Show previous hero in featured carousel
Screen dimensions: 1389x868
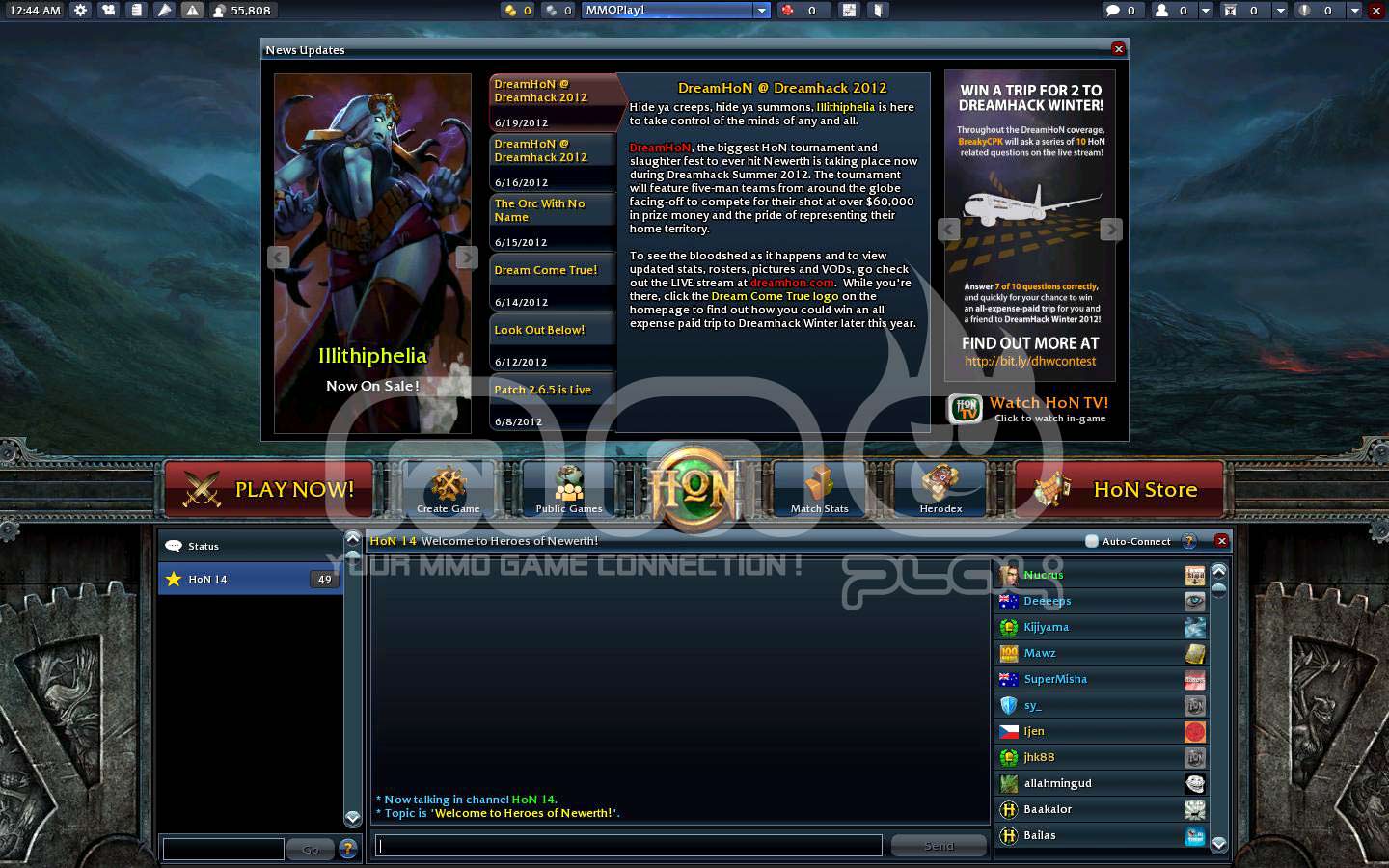[279, 257]
